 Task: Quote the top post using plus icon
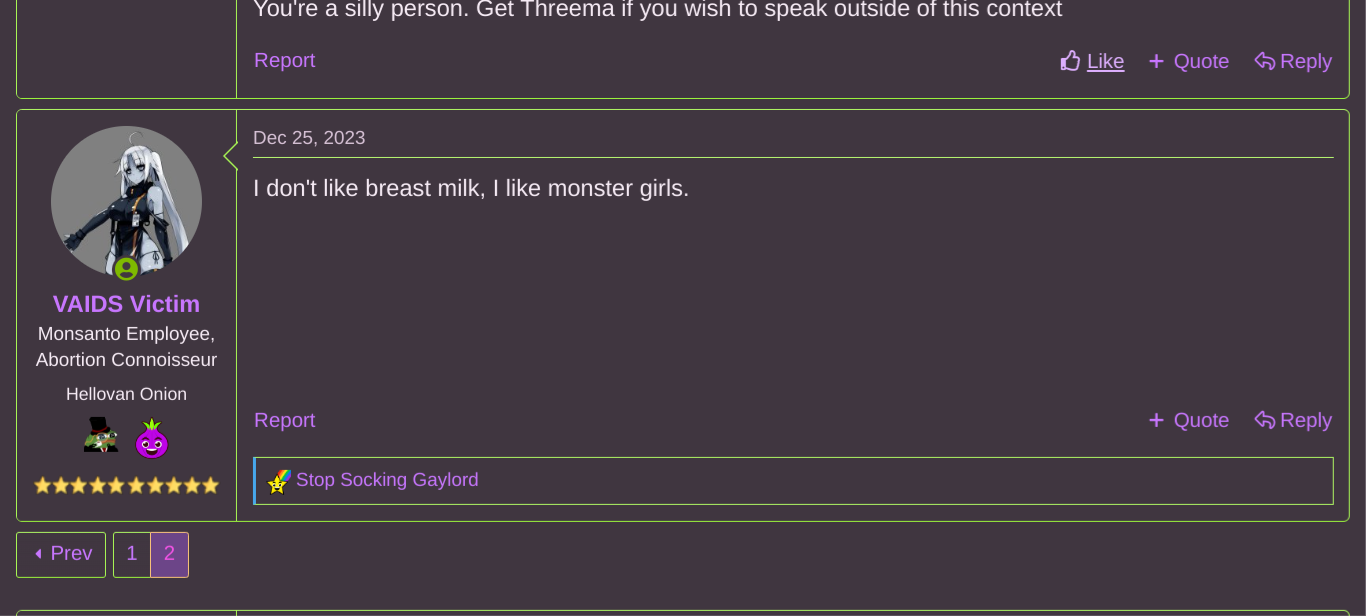click(x=1188, y=61)
